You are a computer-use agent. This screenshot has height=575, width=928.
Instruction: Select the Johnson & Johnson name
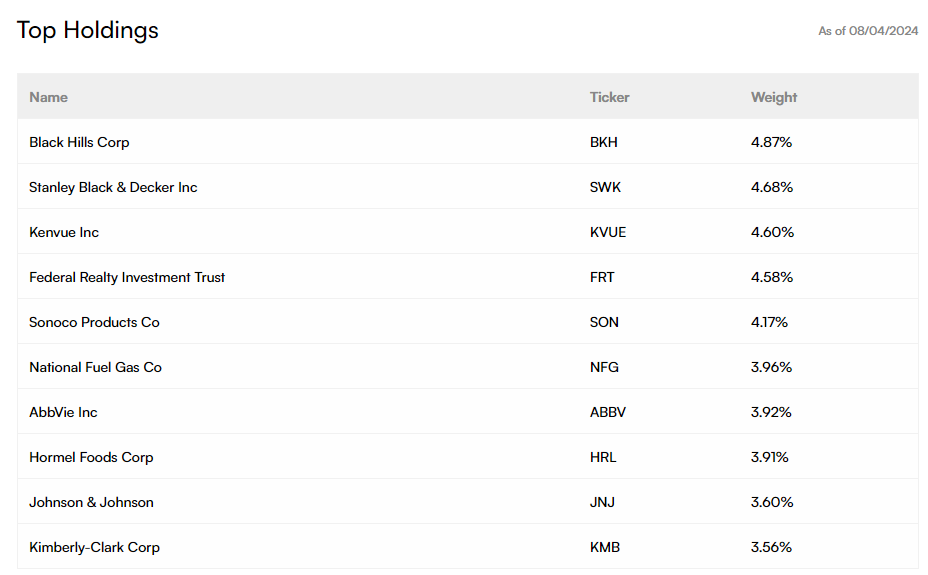click(x=91, y=502)
